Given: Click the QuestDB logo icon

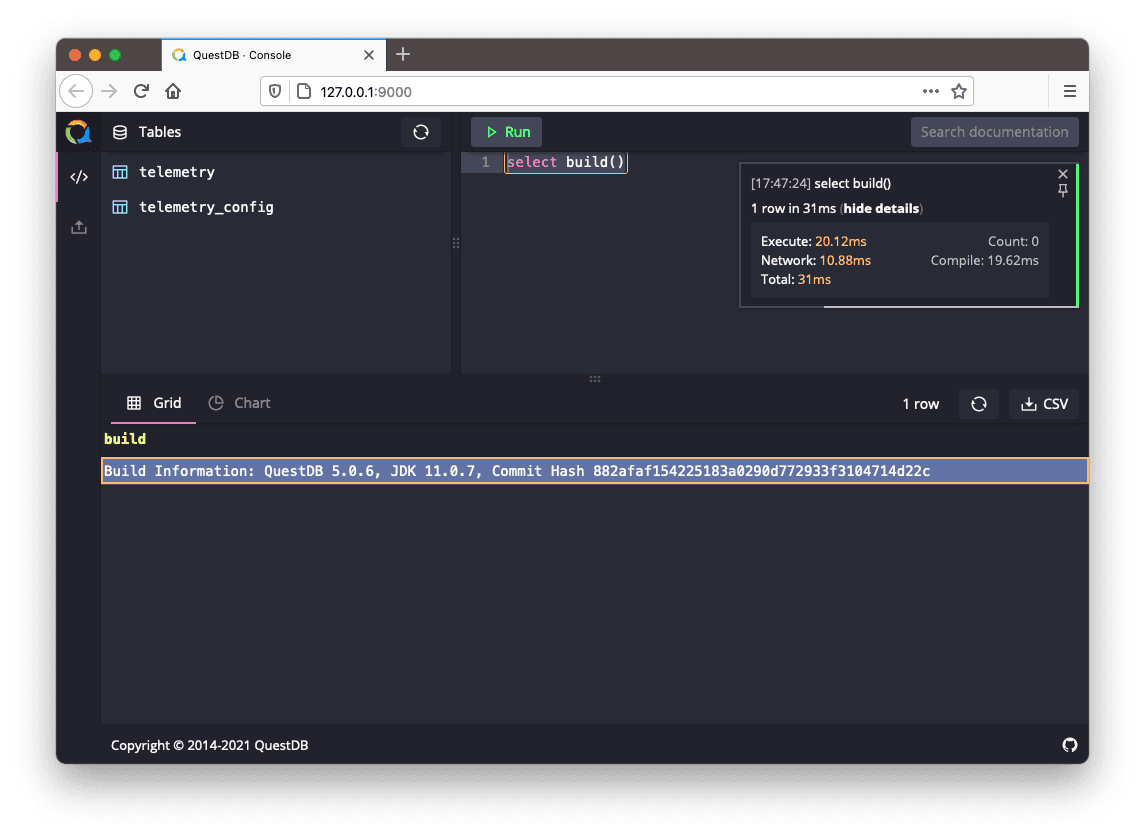Looking at the screenshot, I should (x=78, y=132).
